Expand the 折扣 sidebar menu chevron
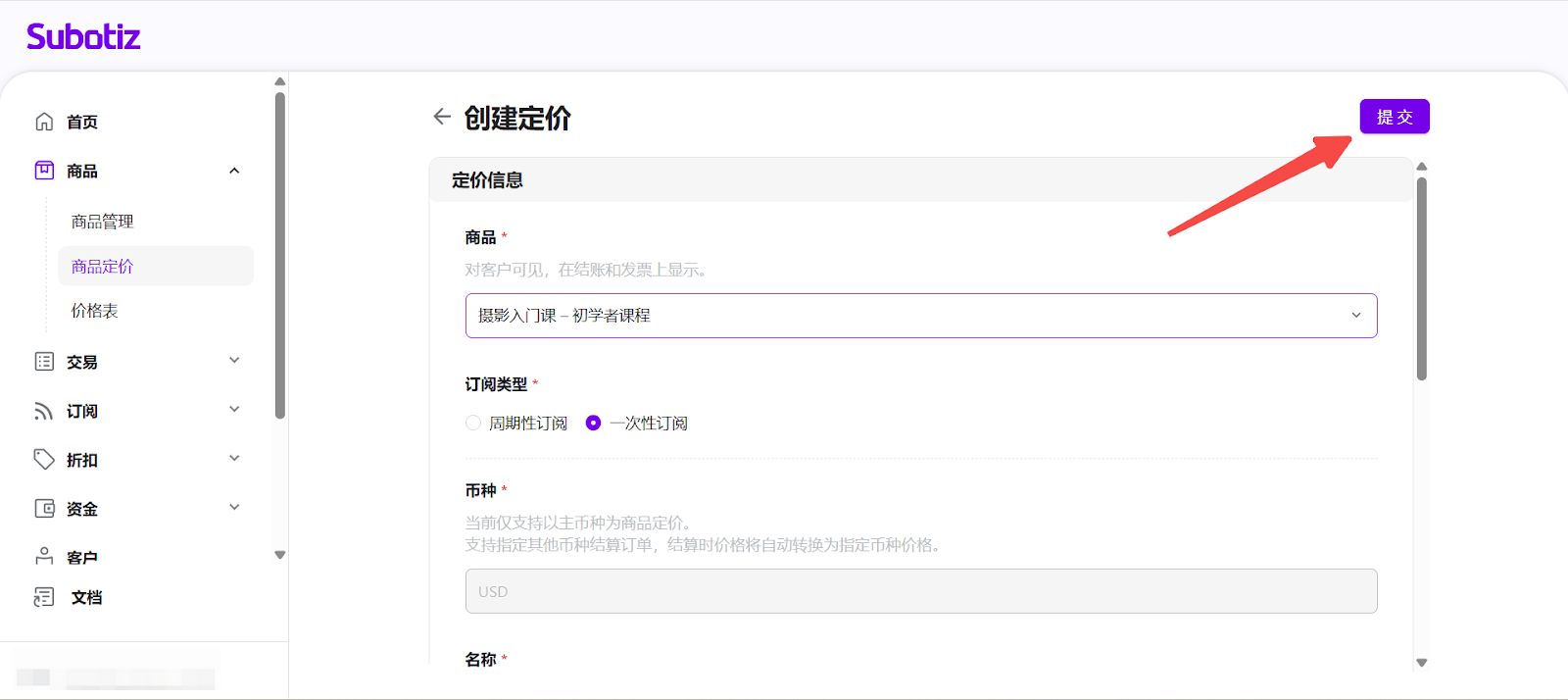 pyautogui.click(x=234, y=459)
